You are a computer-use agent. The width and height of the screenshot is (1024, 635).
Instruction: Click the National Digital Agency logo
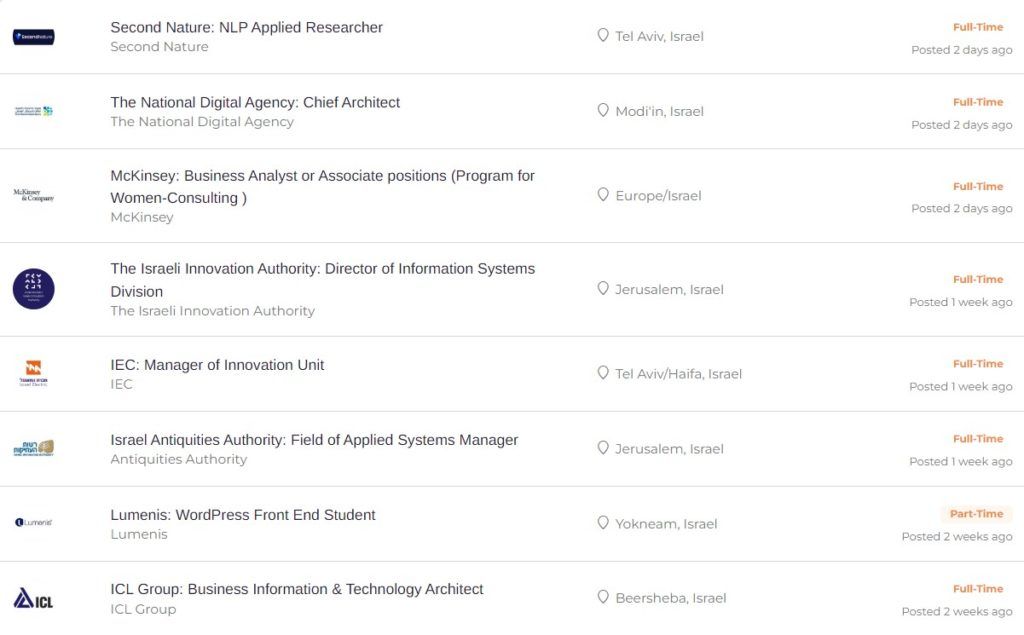pos(33,111)
